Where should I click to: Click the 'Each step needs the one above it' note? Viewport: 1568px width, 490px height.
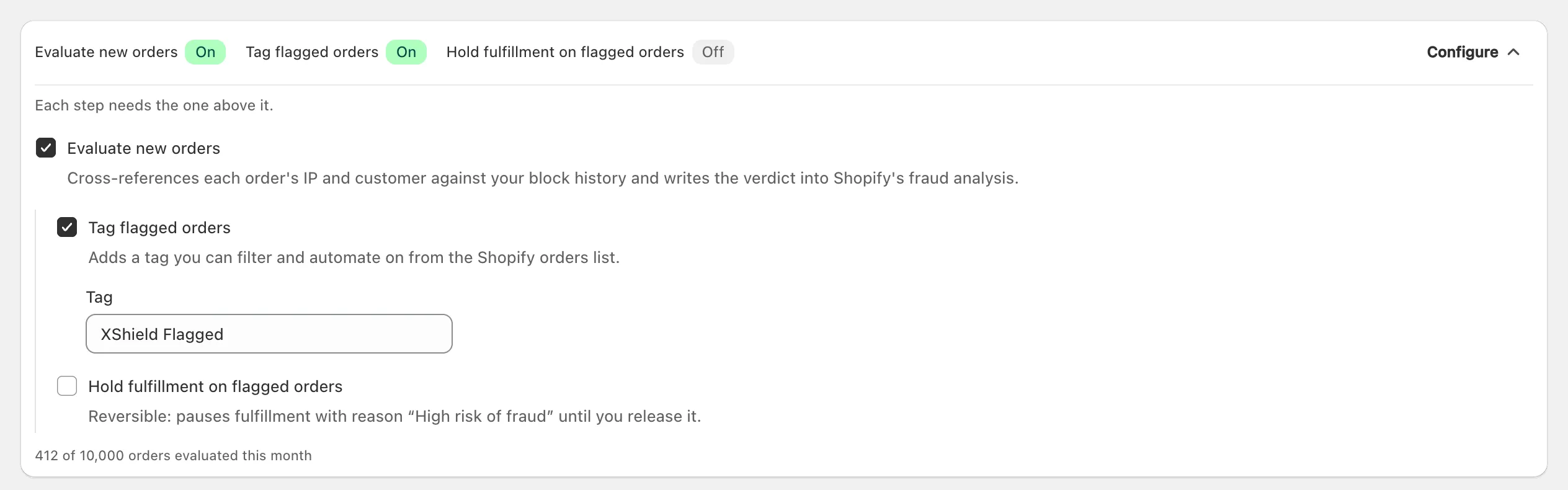154,105
